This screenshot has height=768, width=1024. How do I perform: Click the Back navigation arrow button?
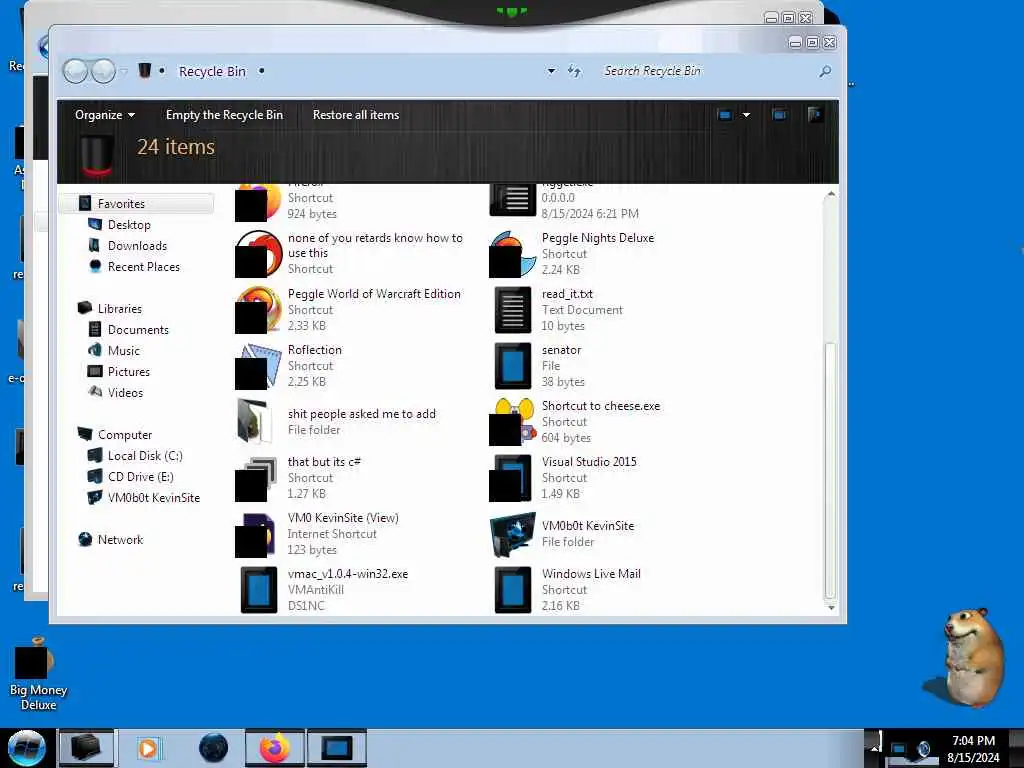click(x=75, y=71)
